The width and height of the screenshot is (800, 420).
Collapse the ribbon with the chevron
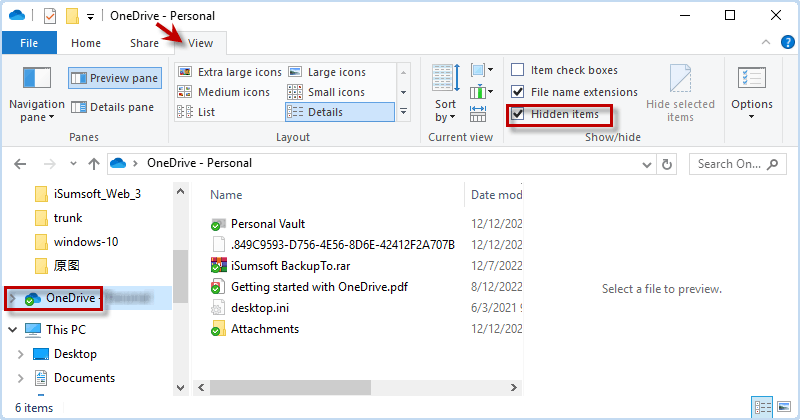tap(766, 42)
